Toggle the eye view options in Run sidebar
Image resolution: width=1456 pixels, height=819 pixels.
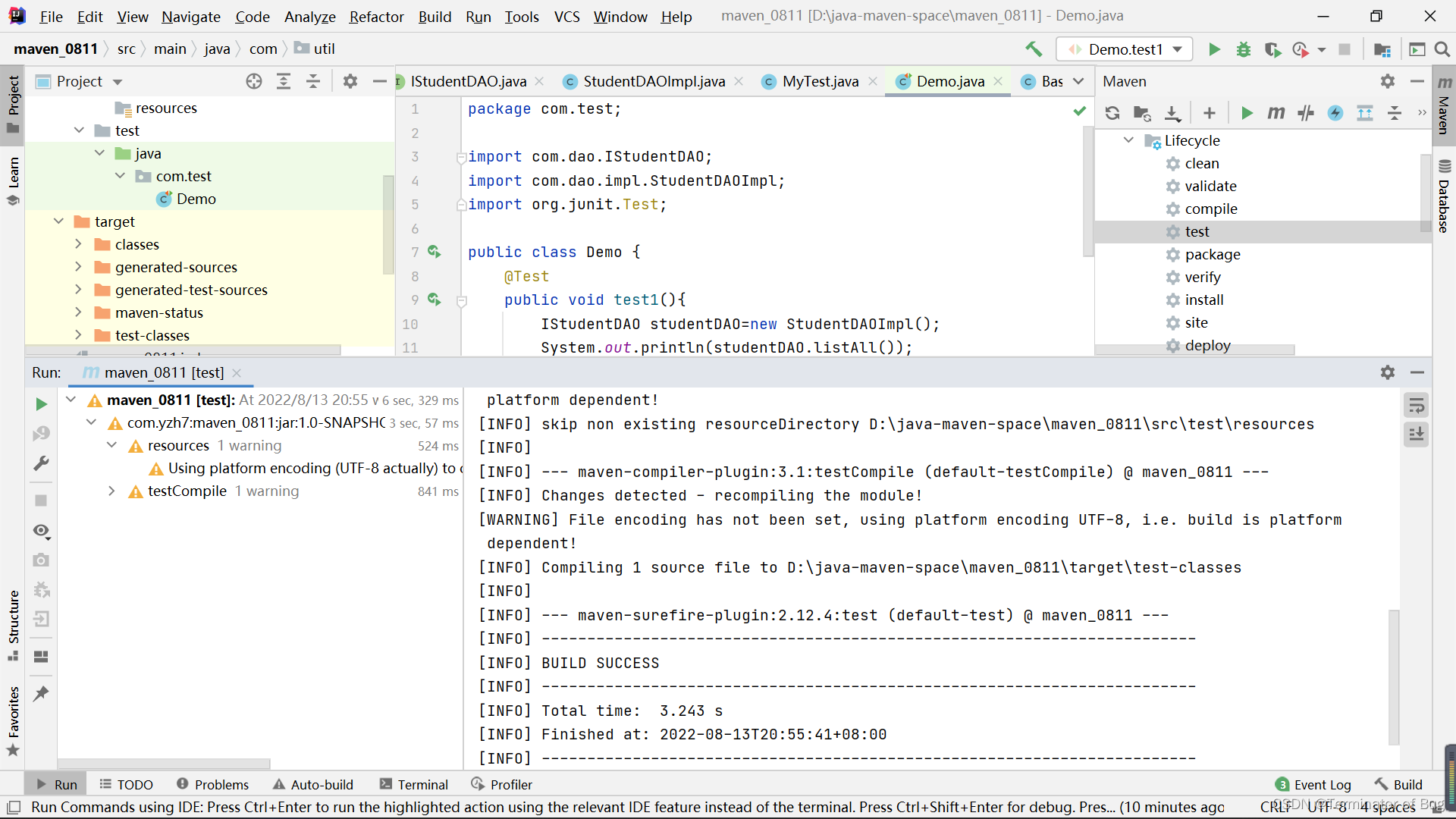[x=41, y=531]
